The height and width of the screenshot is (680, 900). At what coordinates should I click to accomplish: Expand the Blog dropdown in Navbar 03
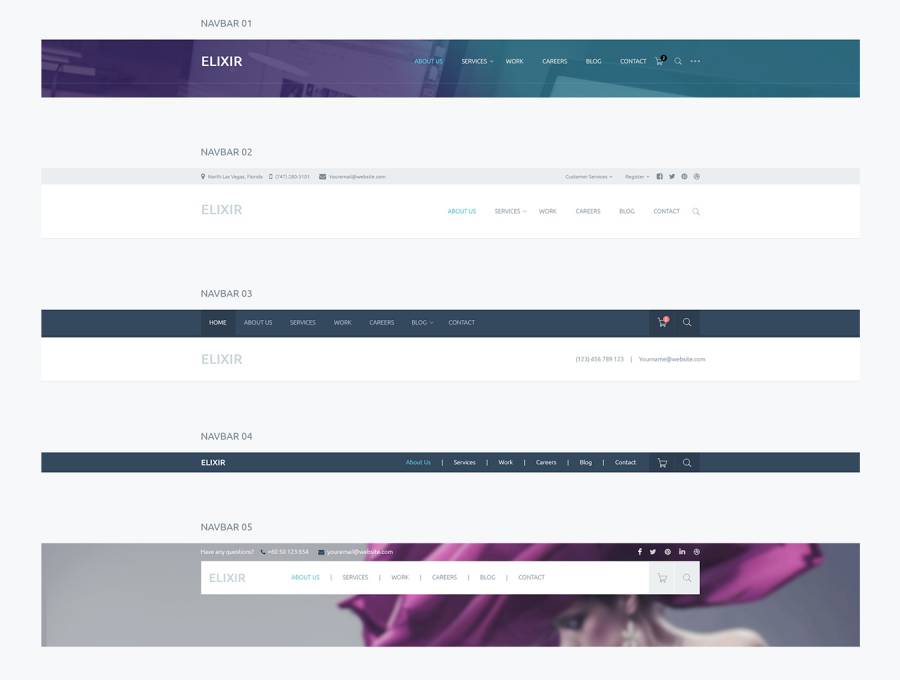click(x=422, y=323)
